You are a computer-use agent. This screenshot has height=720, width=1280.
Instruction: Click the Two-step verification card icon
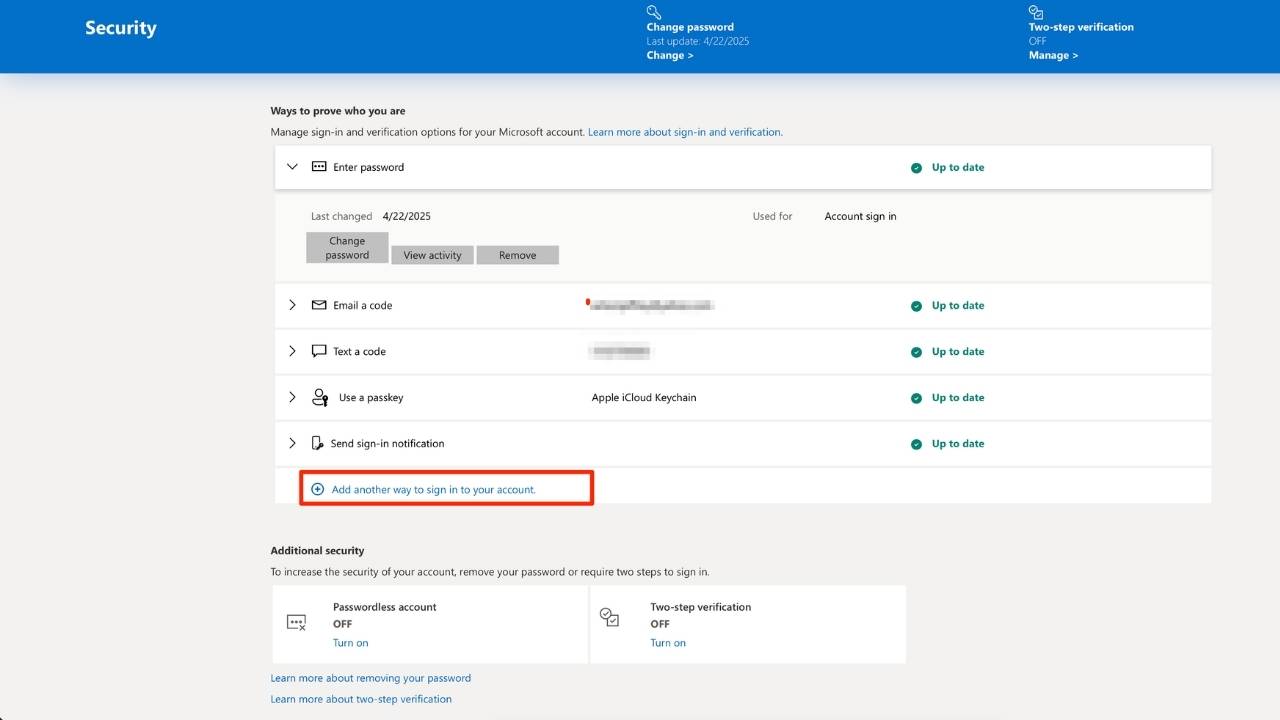click(610, 617)
